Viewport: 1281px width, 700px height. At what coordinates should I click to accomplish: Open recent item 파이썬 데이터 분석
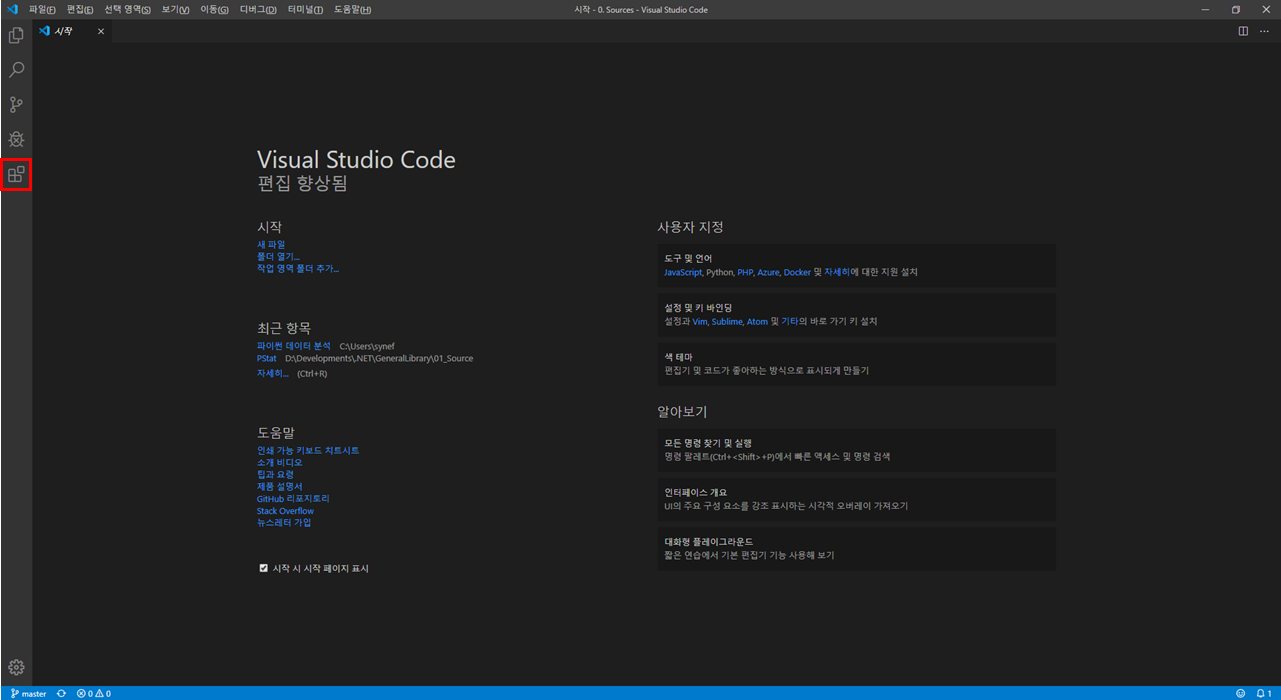coord(294,346)
